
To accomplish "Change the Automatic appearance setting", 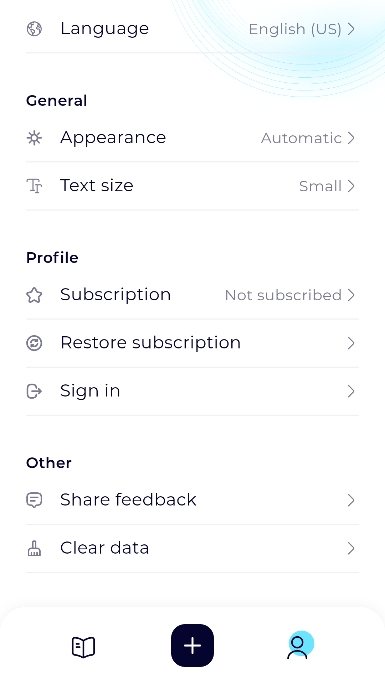I will (307, 138).
